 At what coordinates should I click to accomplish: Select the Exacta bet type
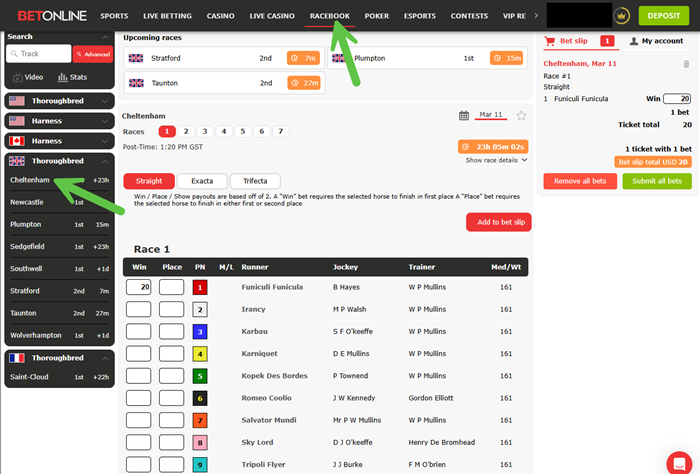point(201,181)
